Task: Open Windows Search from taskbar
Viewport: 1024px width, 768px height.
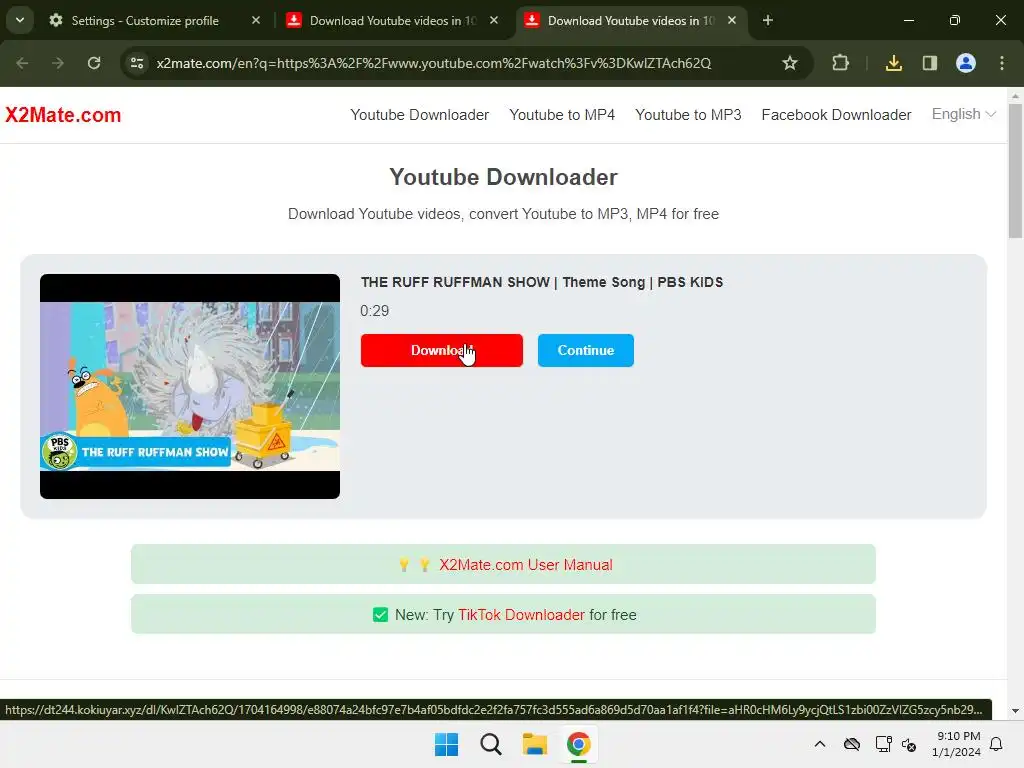Action: tap(490, 744)
